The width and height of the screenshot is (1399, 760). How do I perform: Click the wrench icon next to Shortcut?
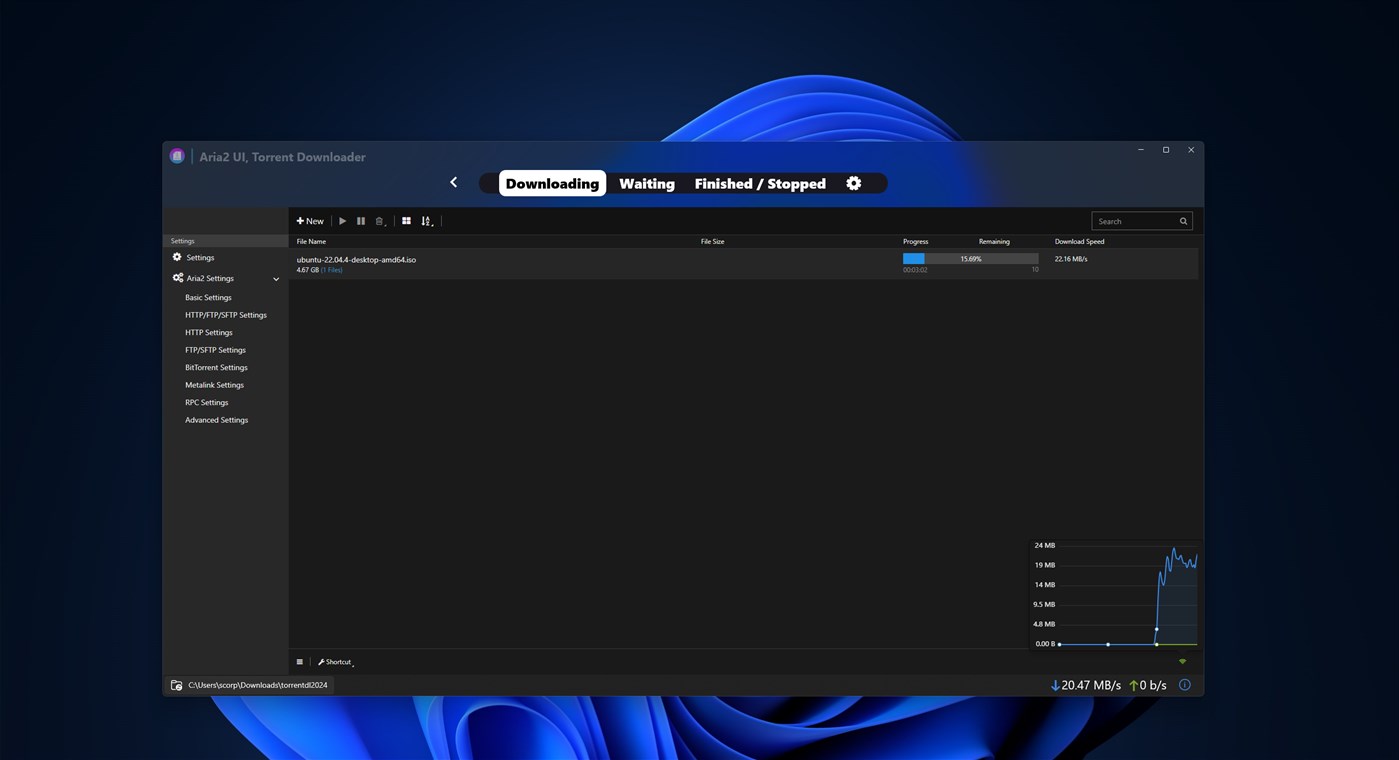[323, 661]
